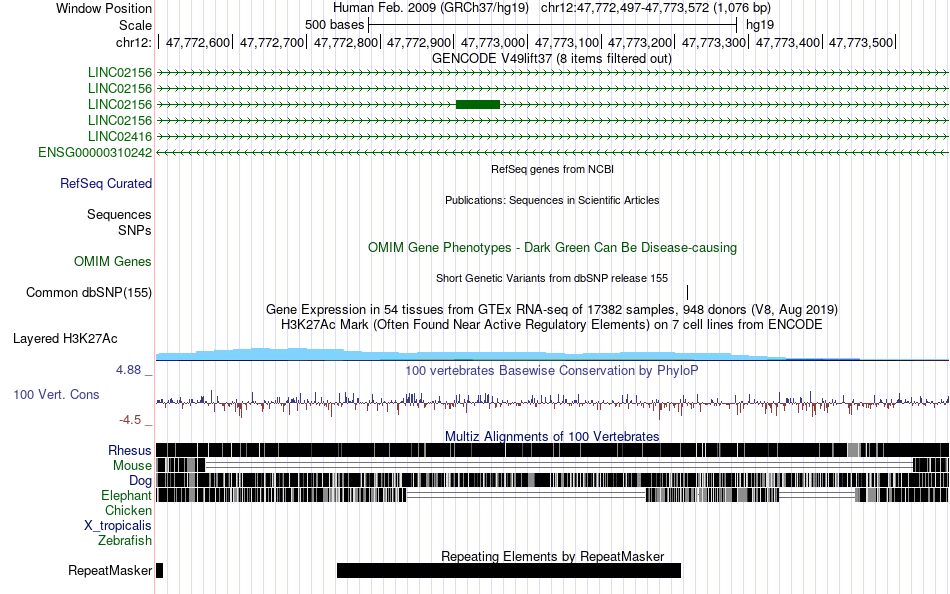Click the 47,773,000 ruler position
The image size is (950, 594).
coord(493,42)
